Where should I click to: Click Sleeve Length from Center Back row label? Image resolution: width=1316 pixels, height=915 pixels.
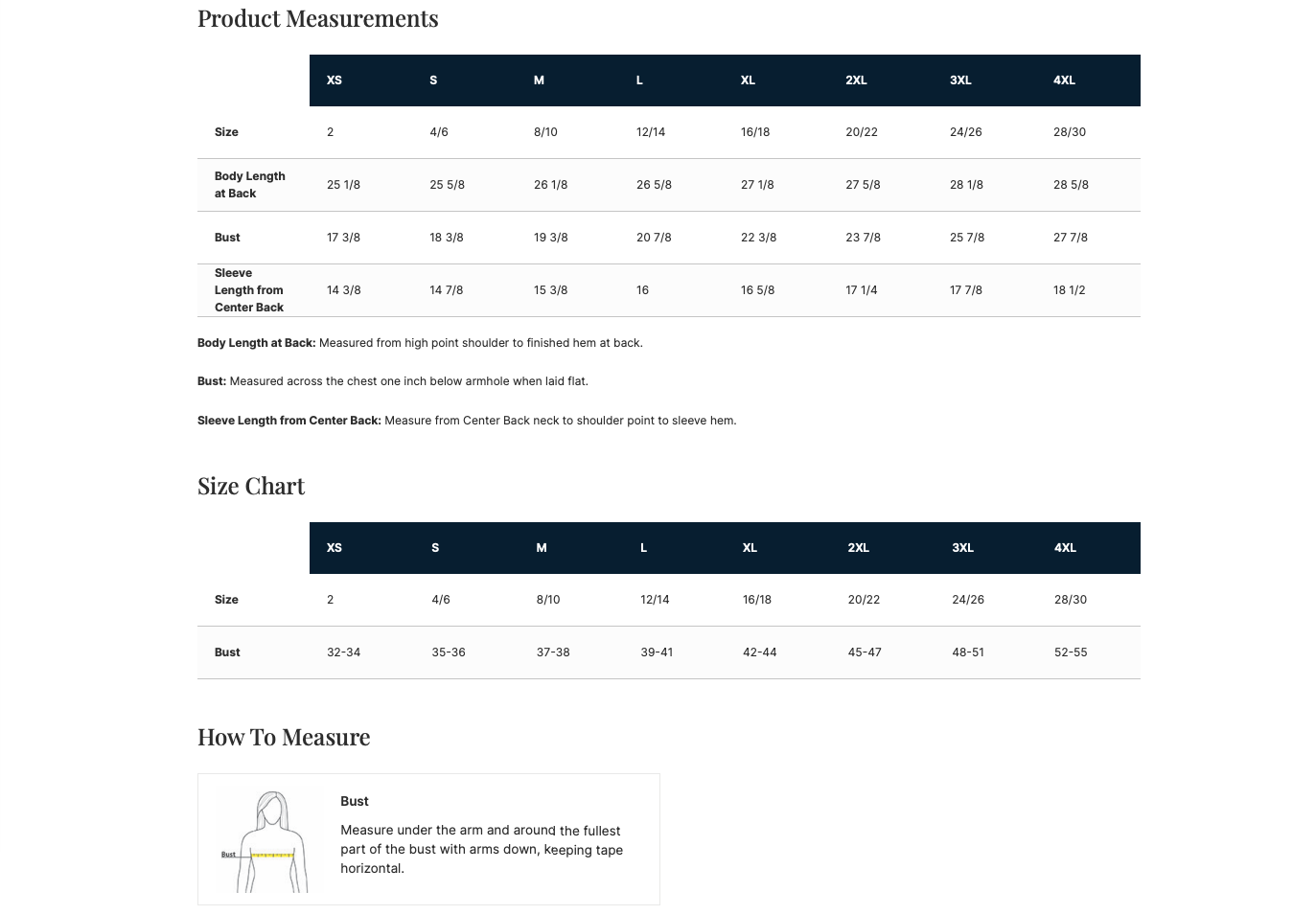(248, 290)
